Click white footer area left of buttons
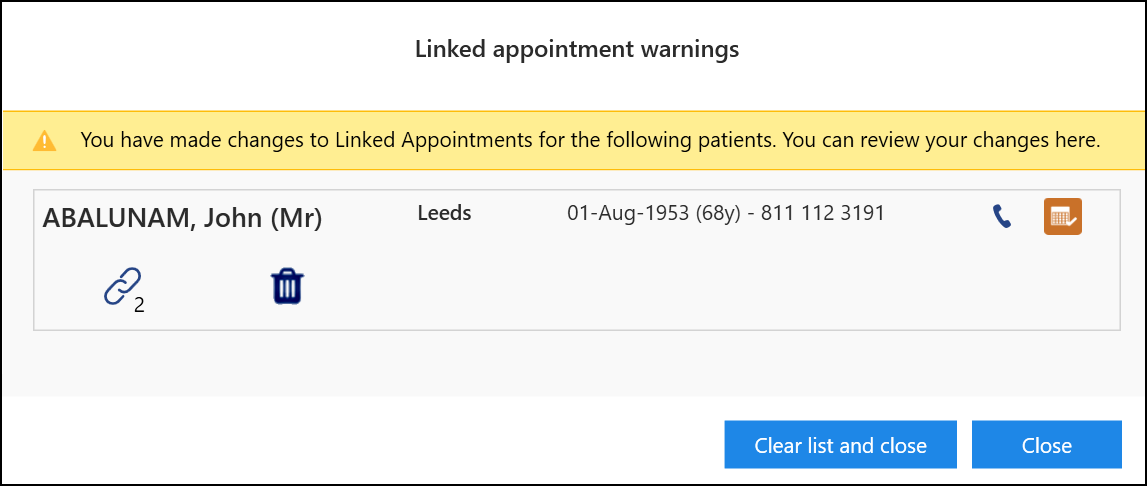The width and height of the screenshot is (1147, 486). (350, 445)
